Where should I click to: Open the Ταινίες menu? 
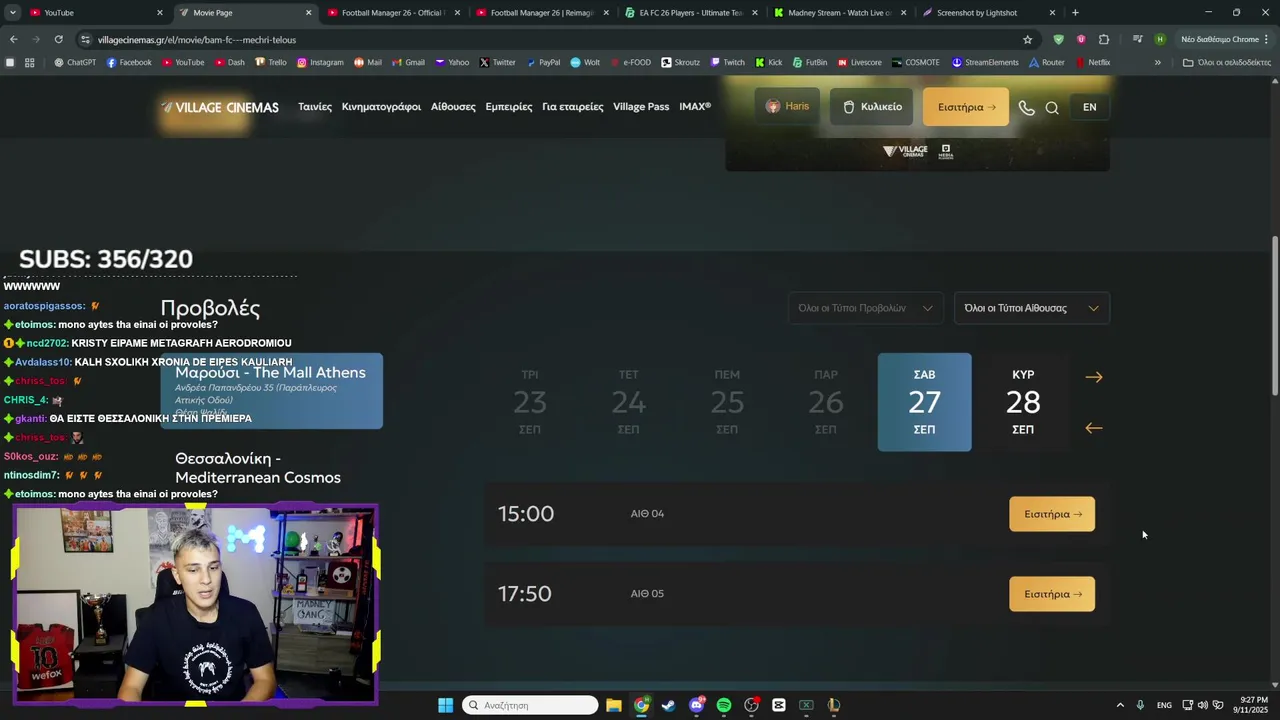tap(315, 107)
